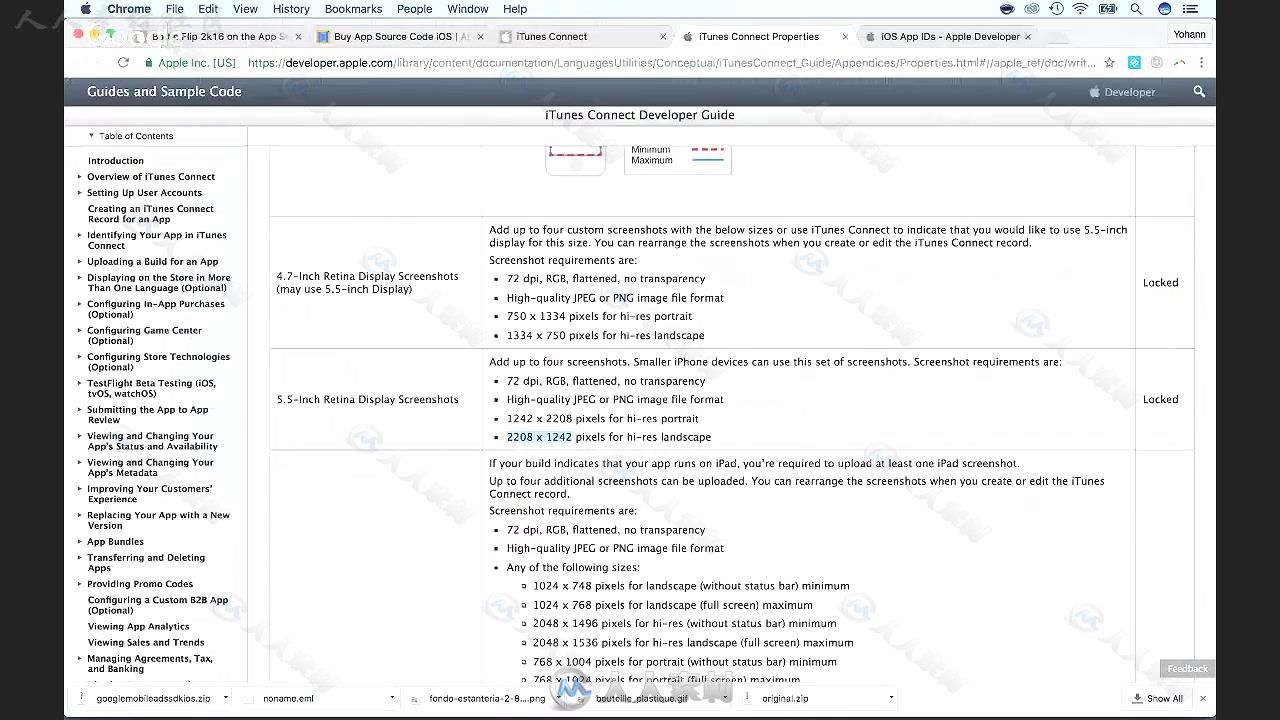Open the Chrome menu in menu bar
1280x720 pixels.
pyautogui.click(x=129, y=9)
